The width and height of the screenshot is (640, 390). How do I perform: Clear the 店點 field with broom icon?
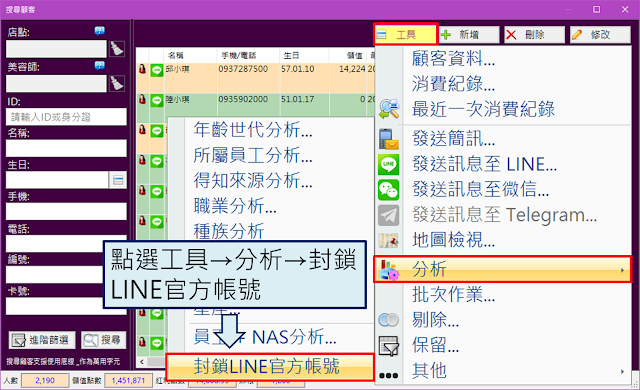pyautogui.click(x=117, y=49)
